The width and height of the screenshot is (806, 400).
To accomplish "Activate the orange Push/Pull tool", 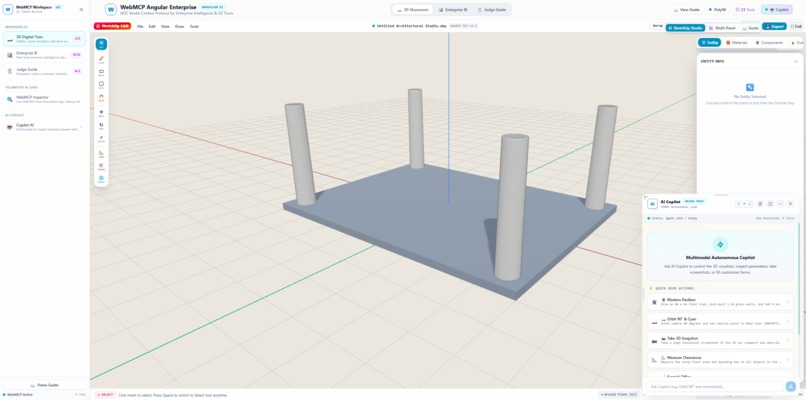I will (101, 97).
